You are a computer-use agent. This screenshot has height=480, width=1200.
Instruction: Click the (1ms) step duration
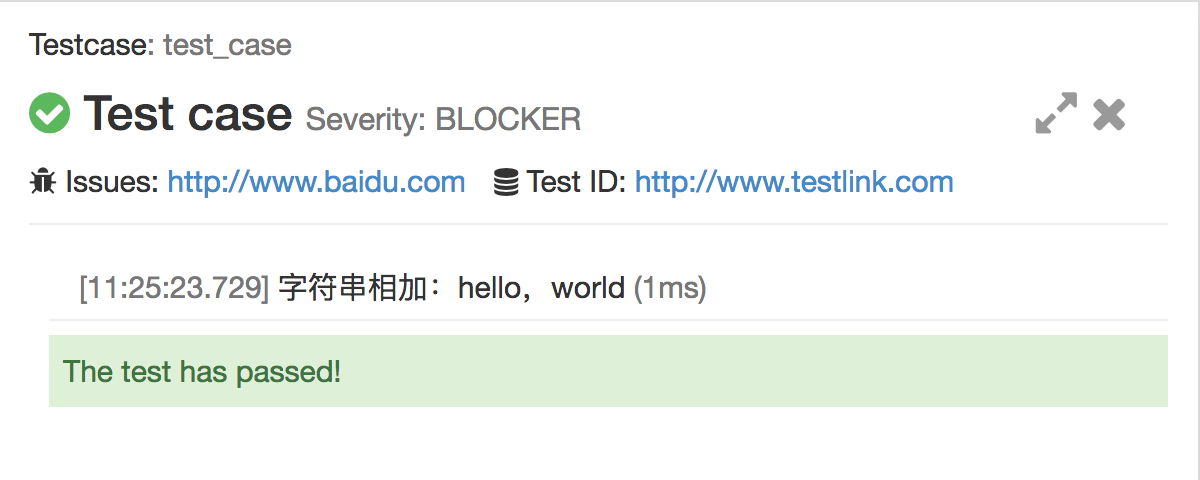(x=670, y=289)
